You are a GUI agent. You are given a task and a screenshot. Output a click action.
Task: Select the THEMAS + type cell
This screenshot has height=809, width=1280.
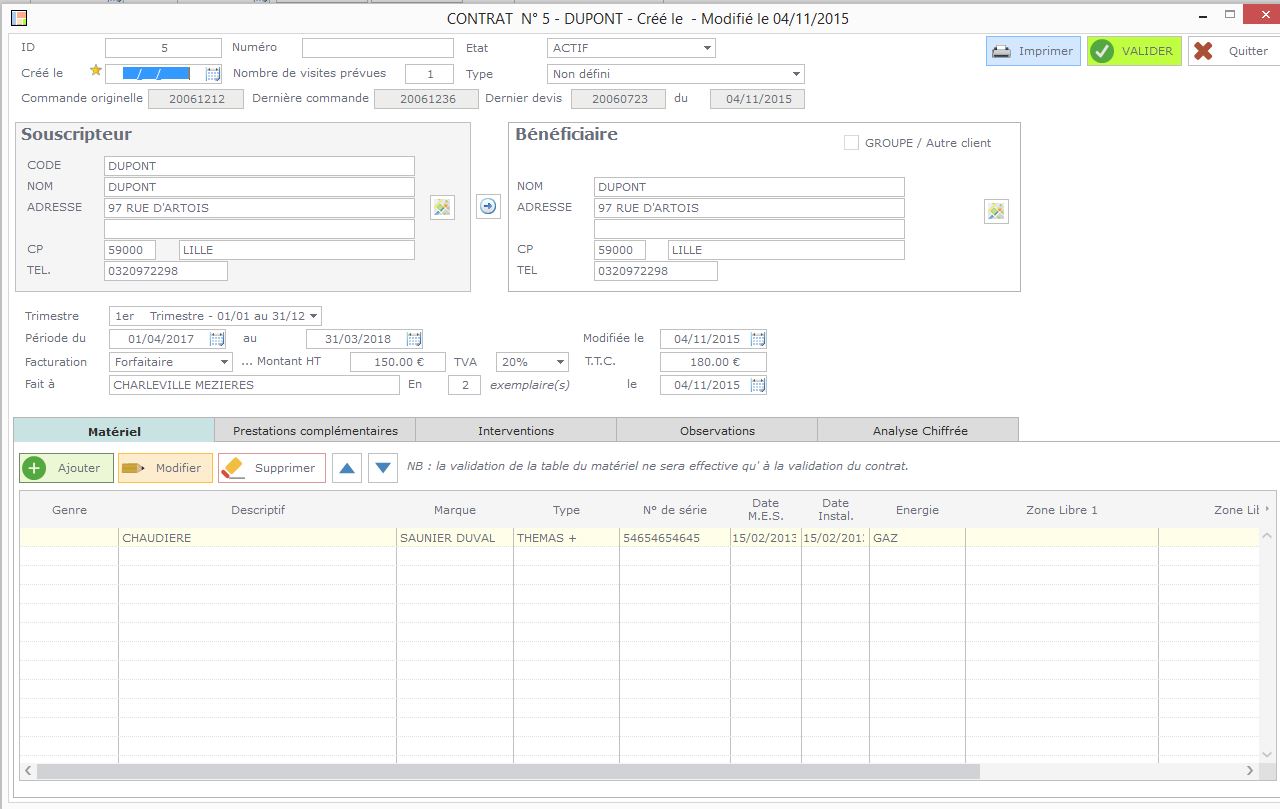click(566, 538)
